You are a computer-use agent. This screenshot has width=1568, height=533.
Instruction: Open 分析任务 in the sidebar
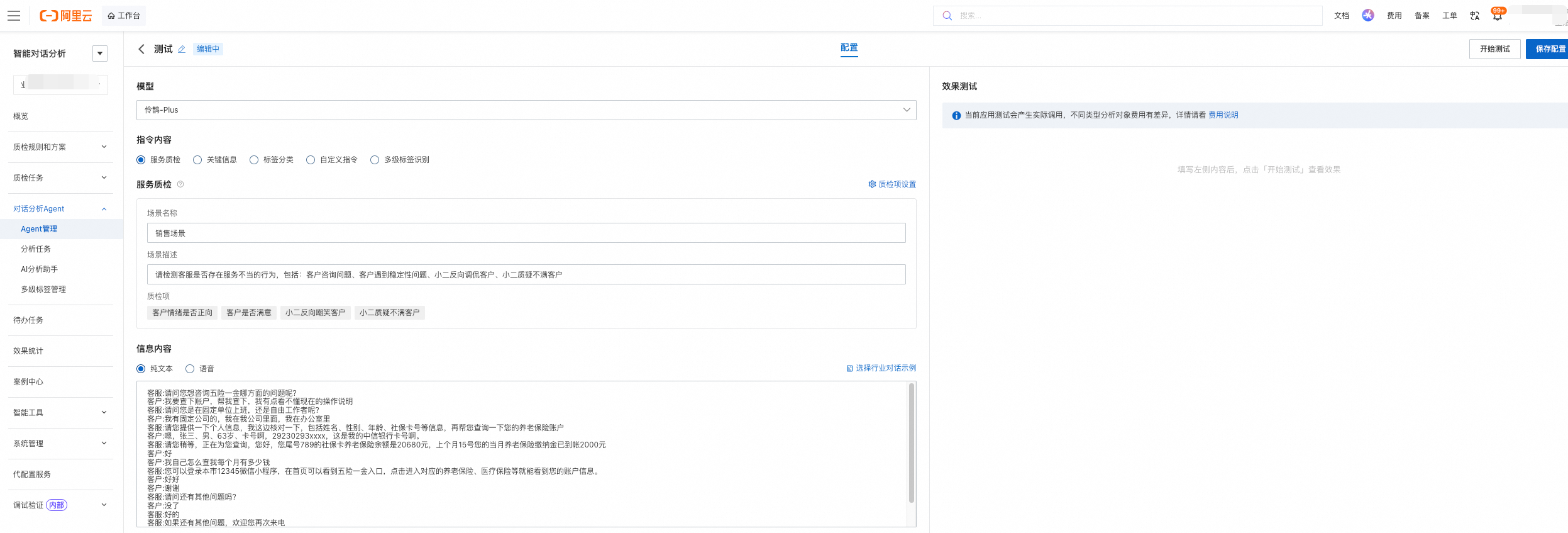point(36,249)
